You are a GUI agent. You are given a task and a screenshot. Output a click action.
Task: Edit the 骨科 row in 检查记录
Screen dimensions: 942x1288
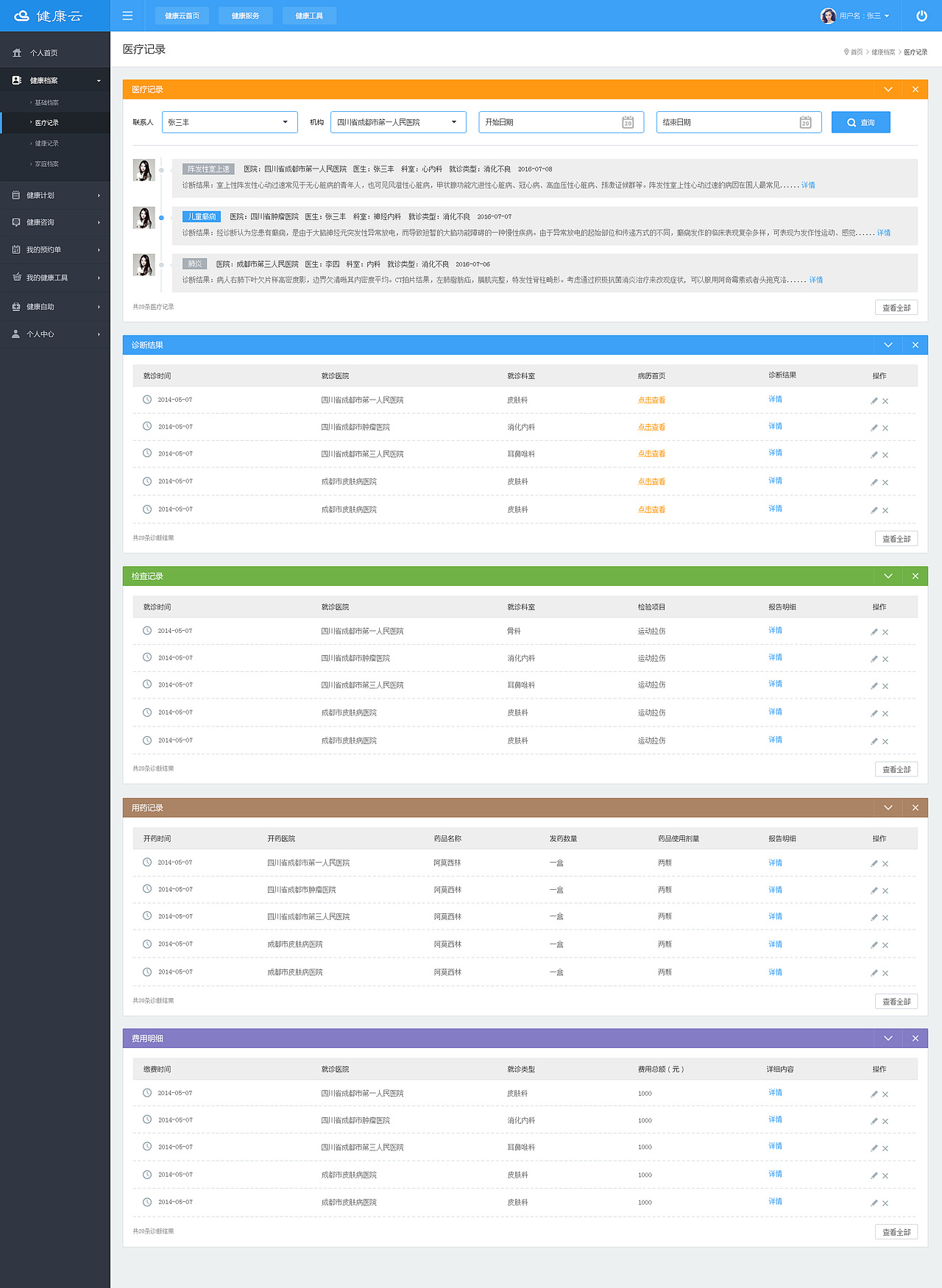tap(874, 631)
